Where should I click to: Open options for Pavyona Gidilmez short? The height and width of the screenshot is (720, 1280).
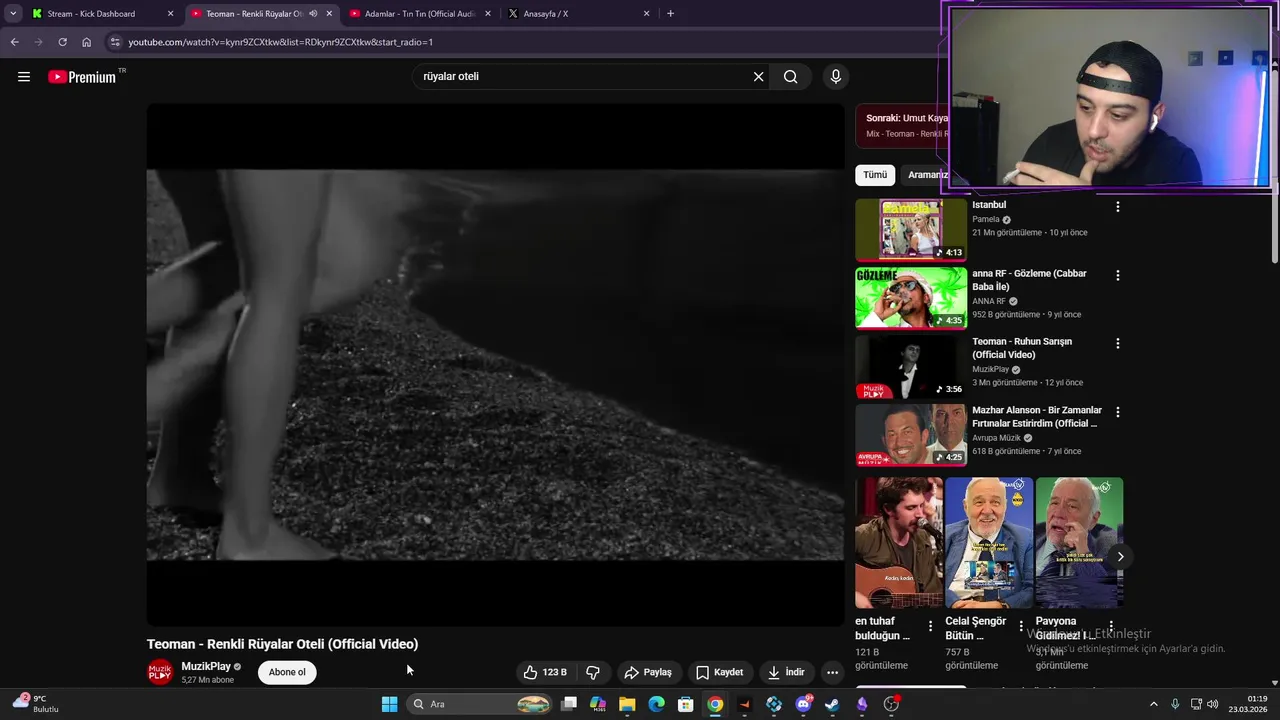[1111, 626]
